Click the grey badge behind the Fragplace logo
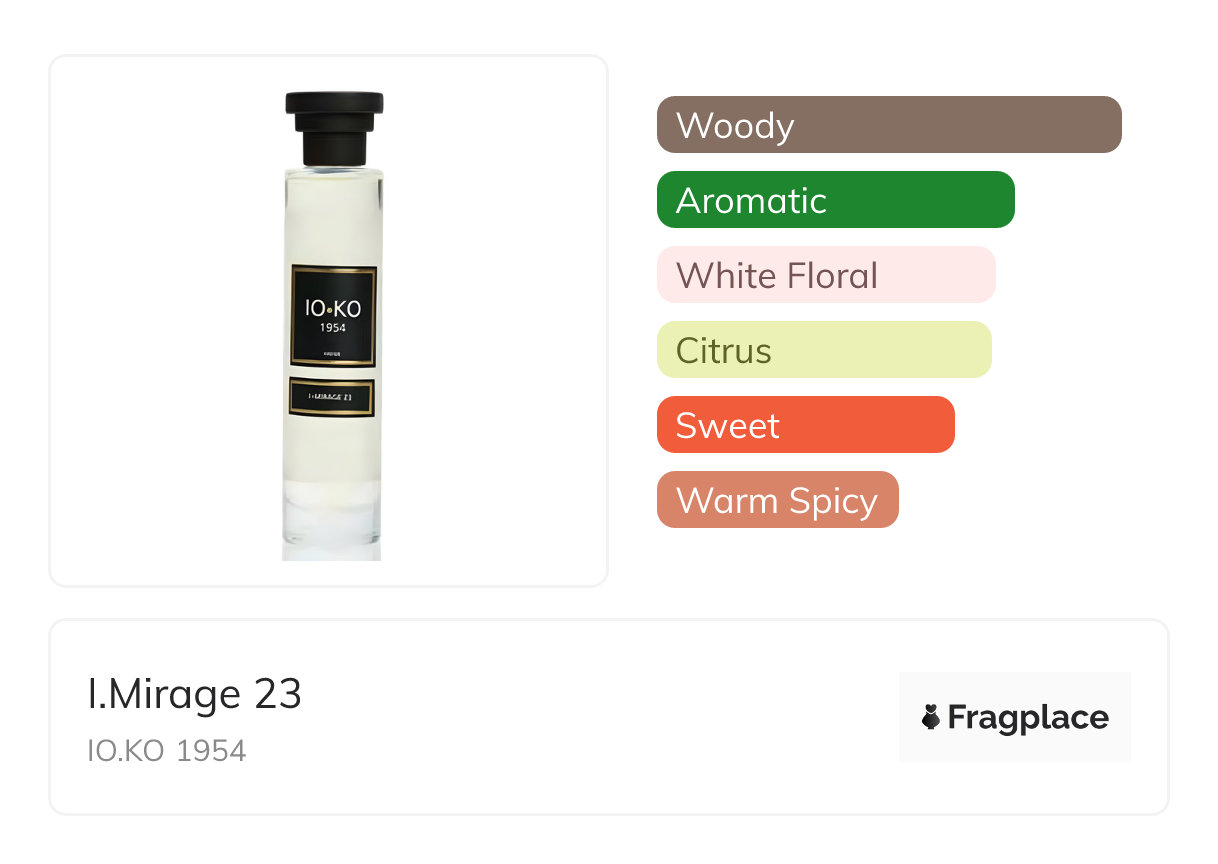The width and height of the screenshot is (1218, 864). [1015, 717]
